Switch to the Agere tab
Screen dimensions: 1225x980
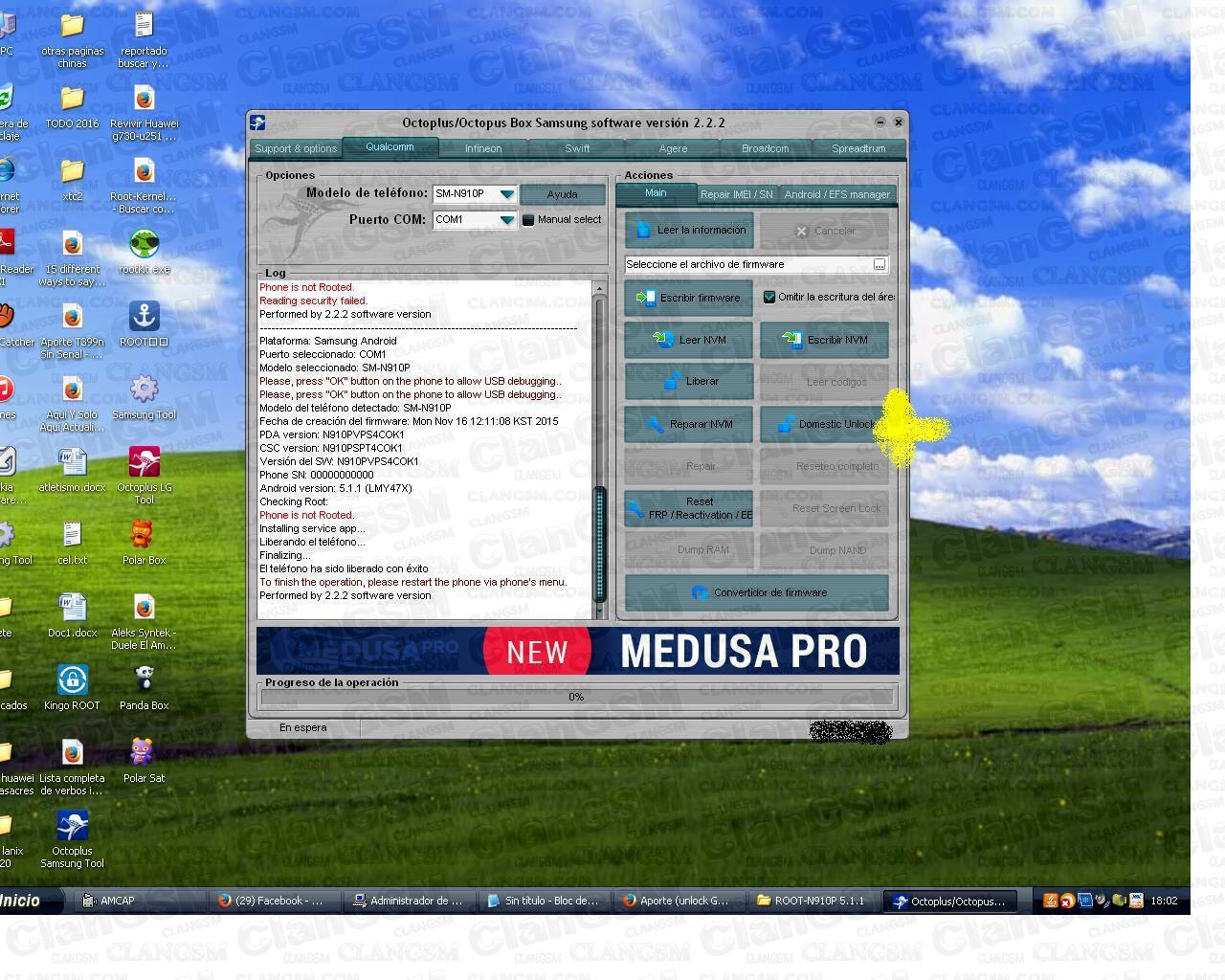tap(673, 148)
